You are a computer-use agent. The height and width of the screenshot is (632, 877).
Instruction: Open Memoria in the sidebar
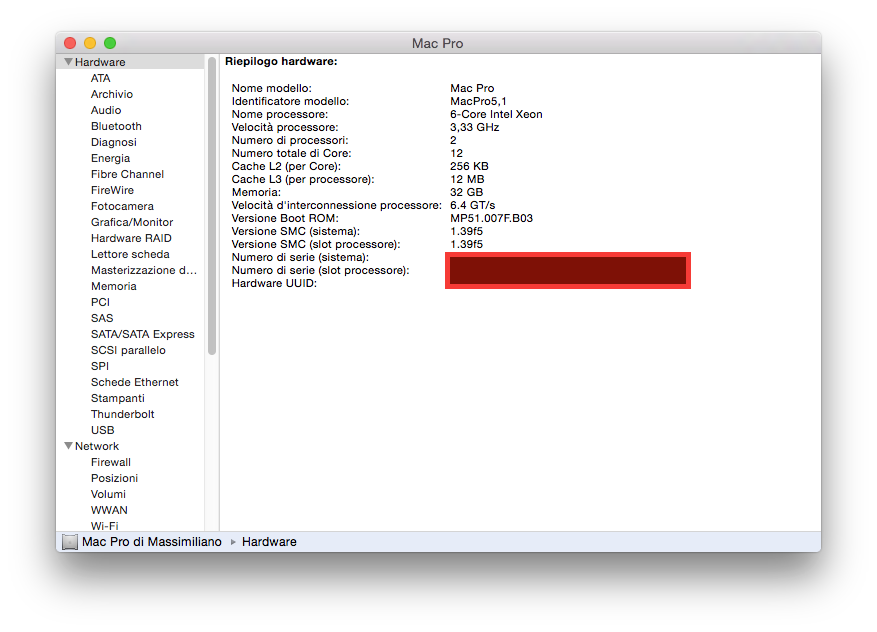pyautogui.click(x=114, y=286)
